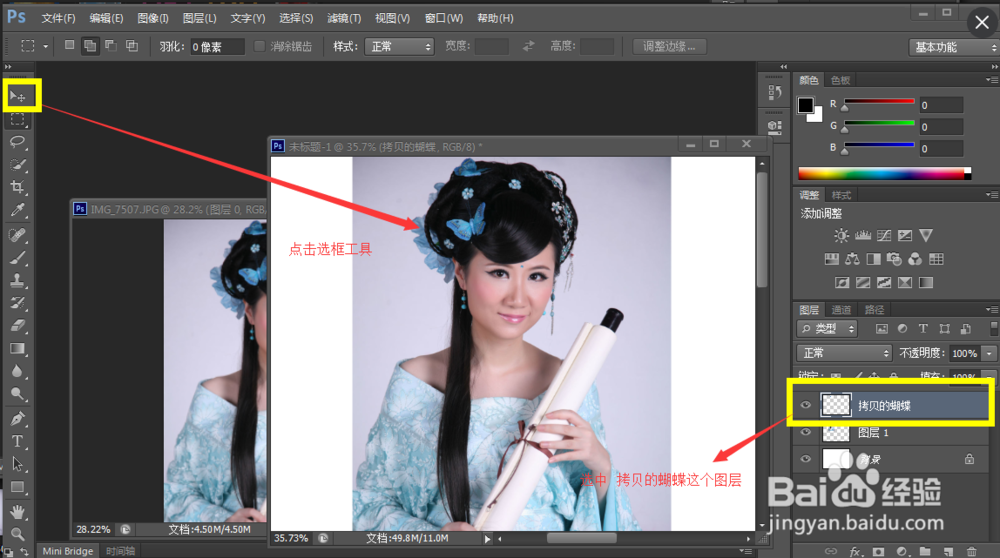Switch to the 通道 channels tab
The height and width of the screenshot is (558, 1000).
tap(841, 310)
